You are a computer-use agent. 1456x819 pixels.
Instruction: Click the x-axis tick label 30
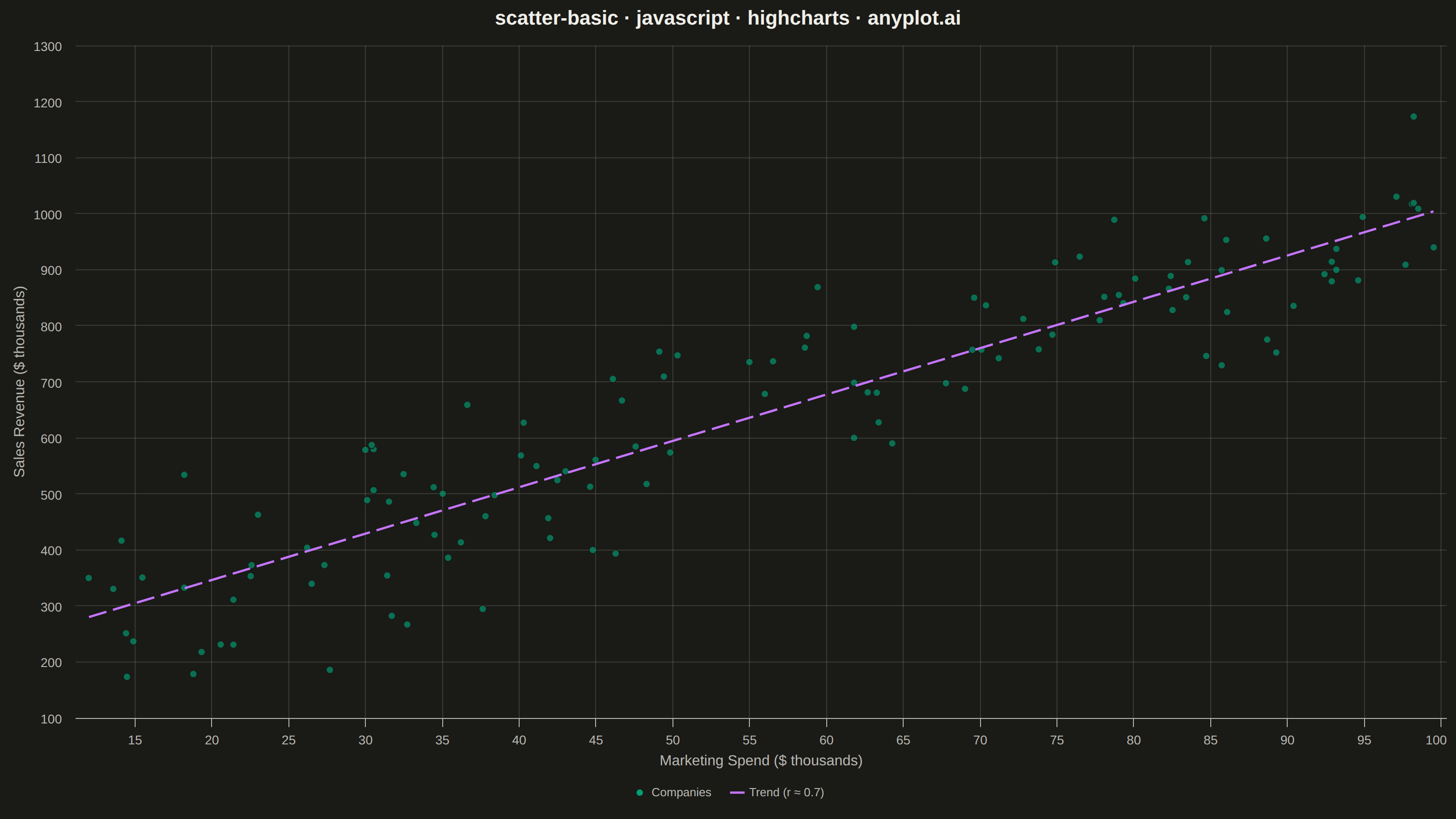(366, 740)
